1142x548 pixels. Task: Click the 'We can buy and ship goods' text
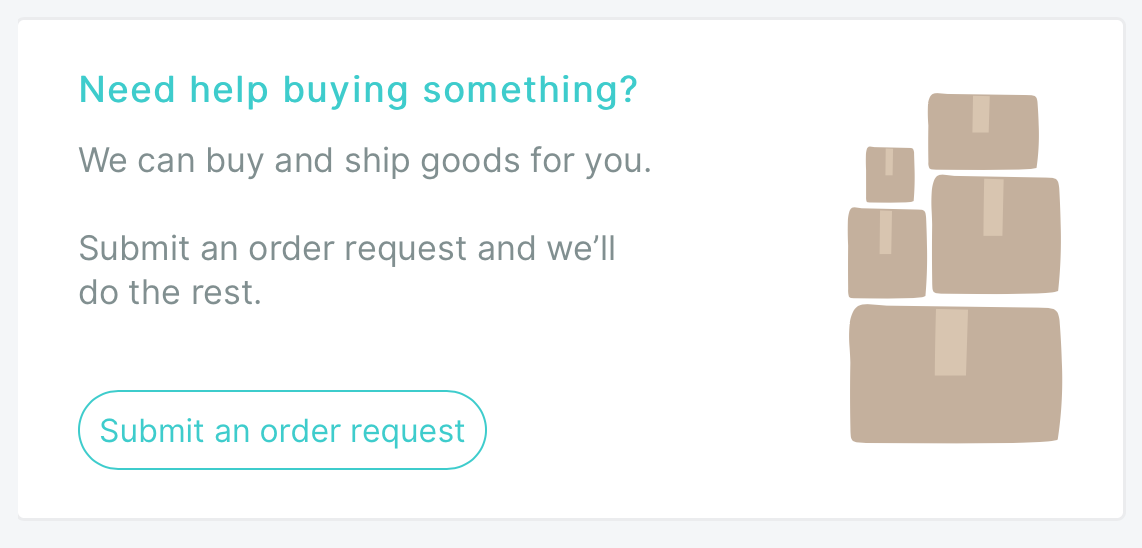pyautogui.click(x=299, y=160)
